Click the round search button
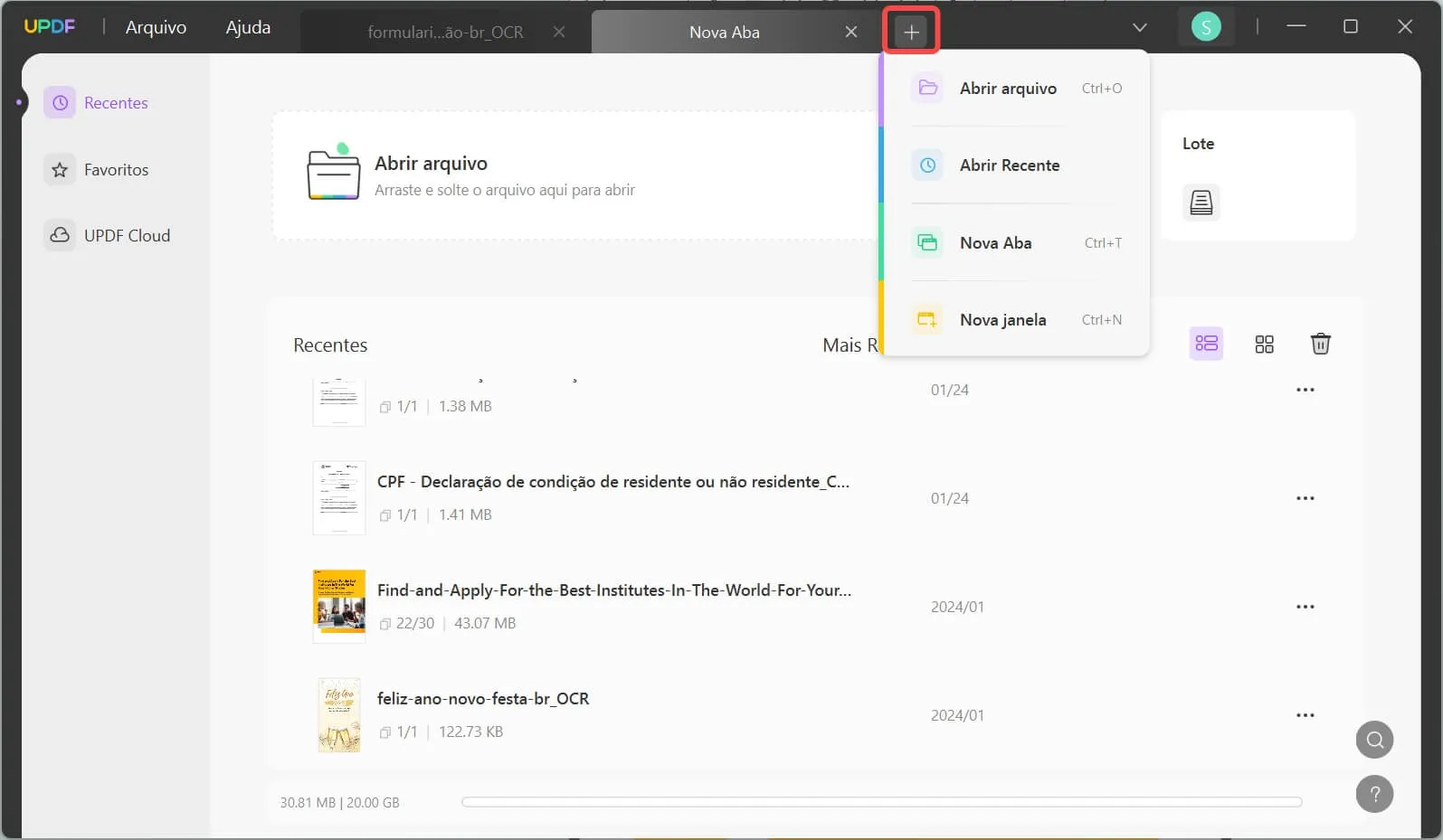1443x840 pixels. coord(1374,740)
